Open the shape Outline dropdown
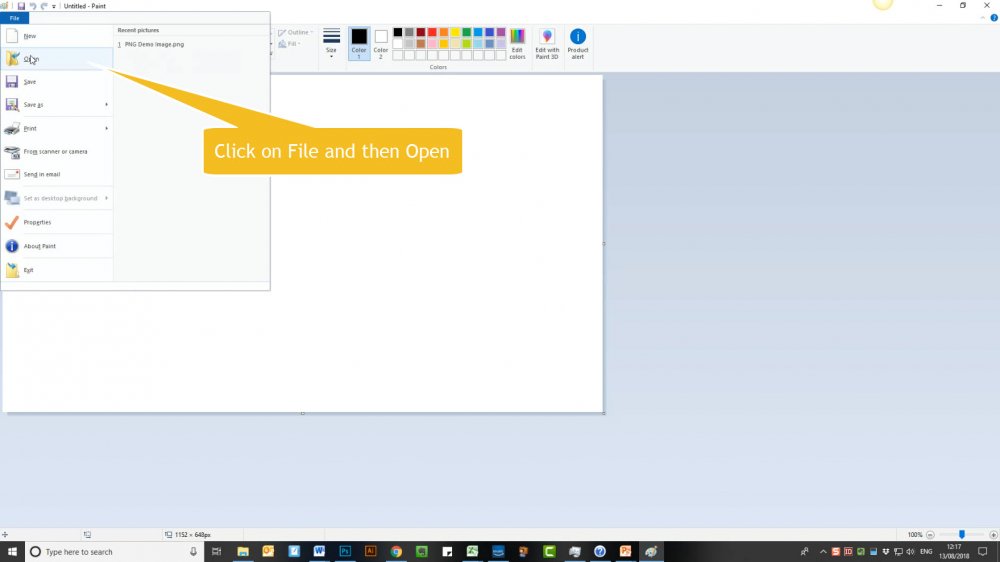Image resolution: width=1000 pixels, height=562 pixels. pyautogui.click(x=295, y=33)
